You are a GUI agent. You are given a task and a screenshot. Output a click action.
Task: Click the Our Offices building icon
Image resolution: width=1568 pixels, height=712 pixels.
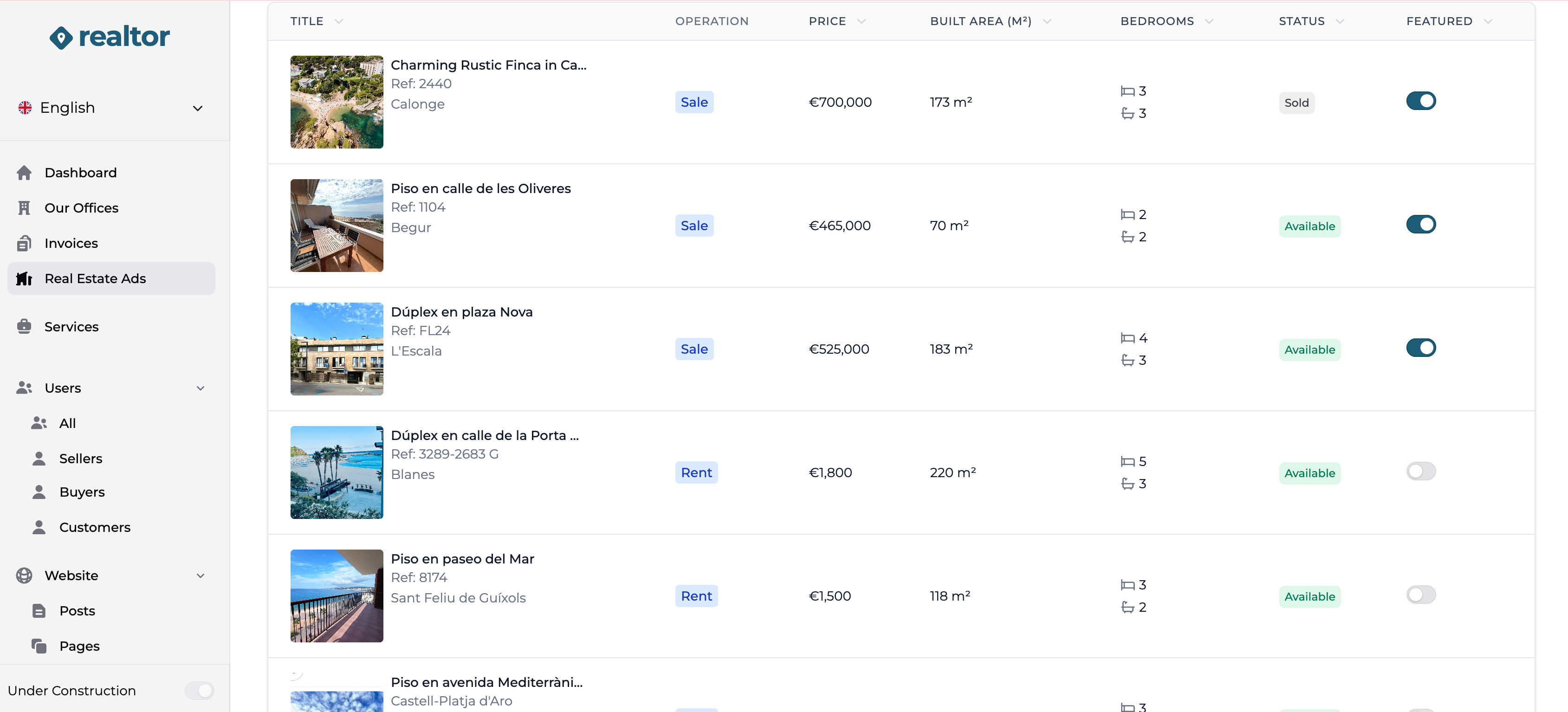coord(24,207)
